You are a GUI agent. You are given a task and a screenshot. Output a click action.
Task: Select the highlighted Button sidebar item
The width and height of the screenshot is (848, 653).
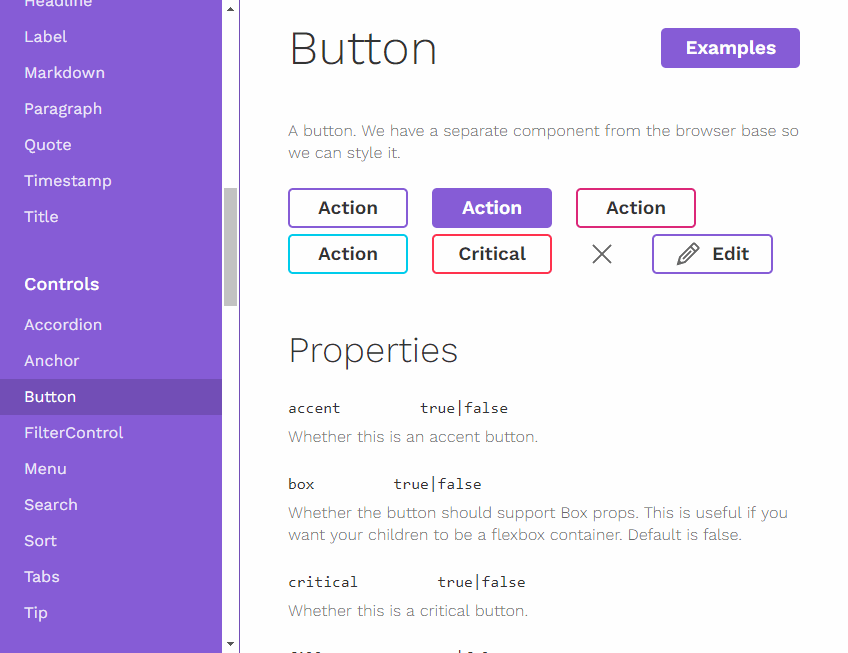pyautogui.click(x=111, y=397)
